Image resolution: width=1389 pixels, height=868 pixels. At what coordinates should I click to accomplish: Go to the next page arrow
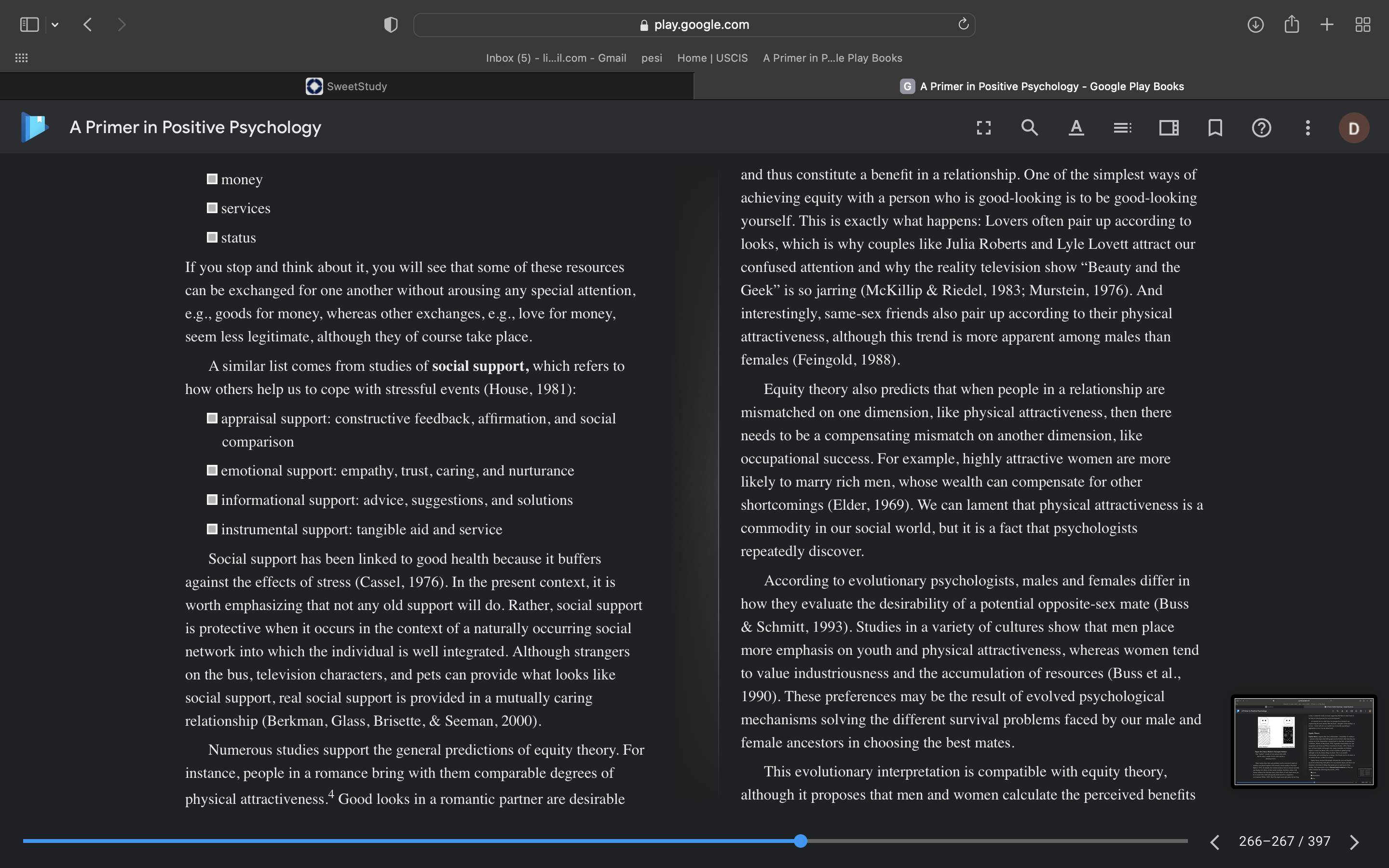pyautogui.click(x=1355, y=841)
